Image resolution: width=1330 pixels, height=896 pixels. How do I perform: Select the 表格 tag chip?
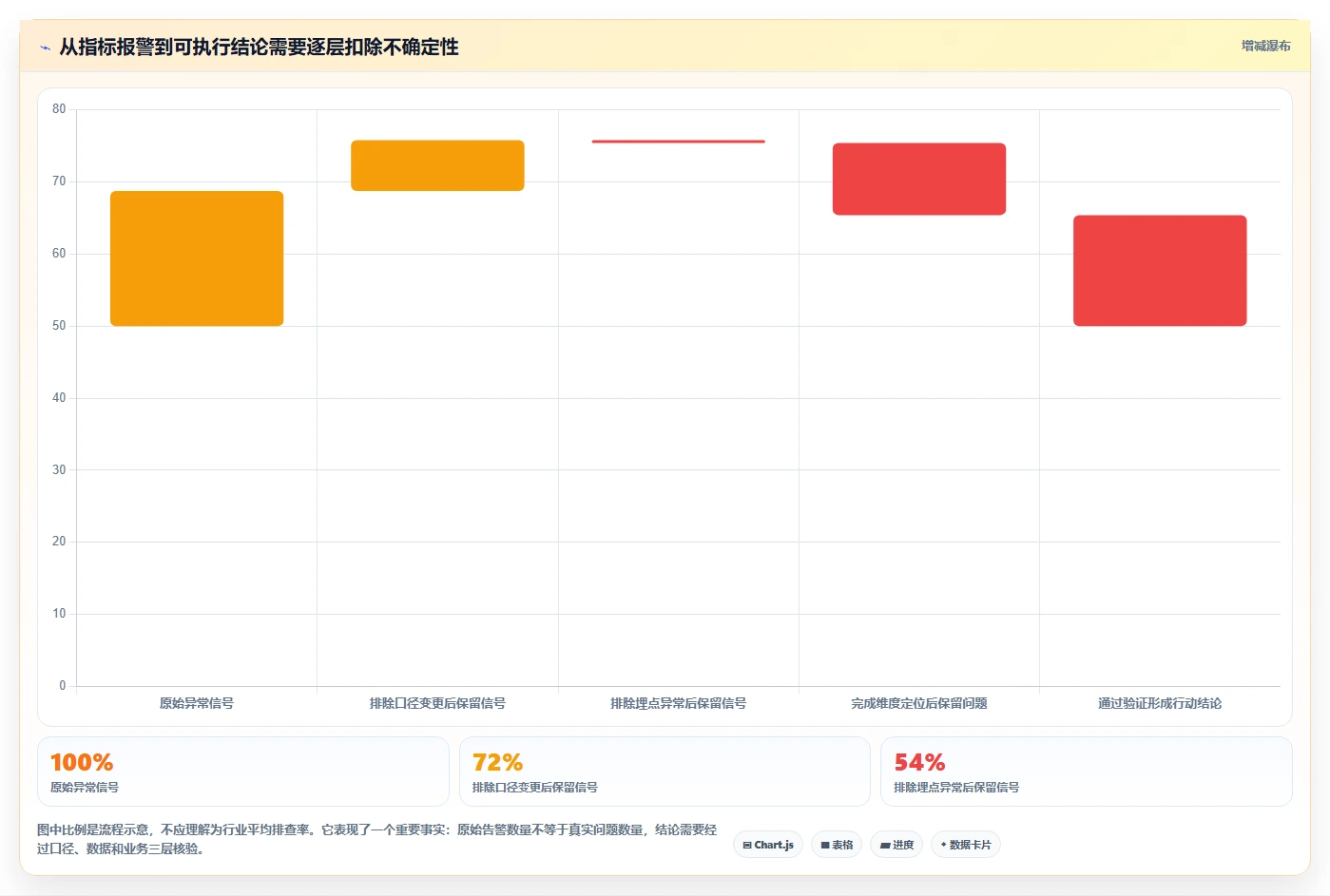coord(837,845)
